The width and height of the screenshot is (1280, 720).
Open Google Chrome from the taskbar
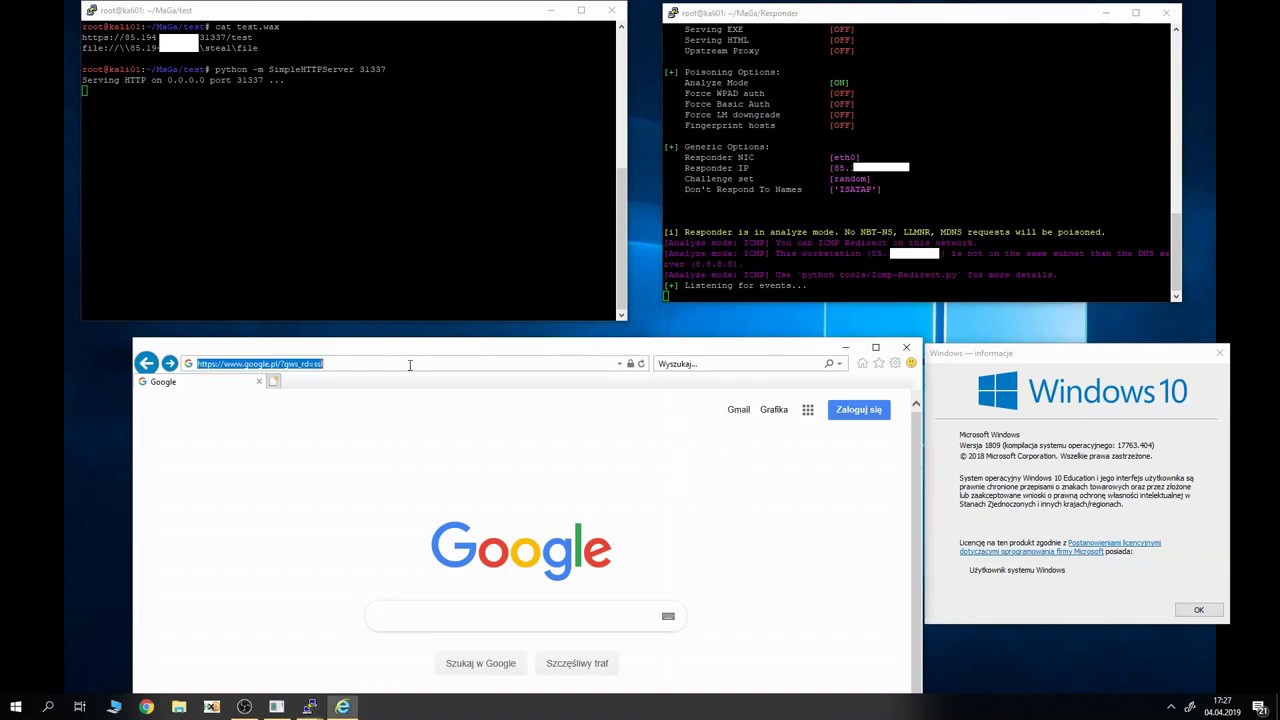pyautogui.click(x=146, y=707)
